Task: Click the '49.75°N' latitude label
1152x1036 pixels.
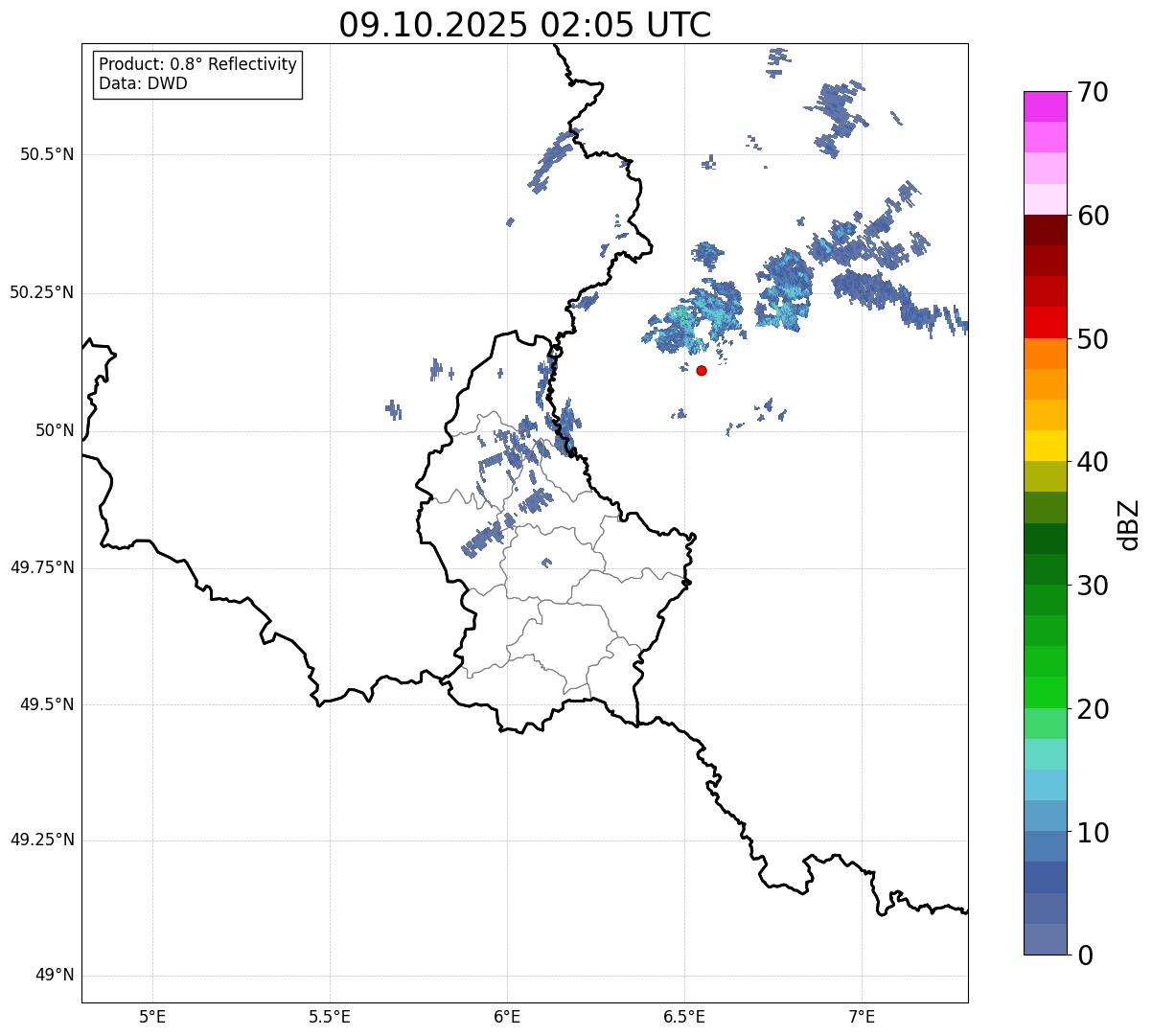Action: click(x=41, y=567)
